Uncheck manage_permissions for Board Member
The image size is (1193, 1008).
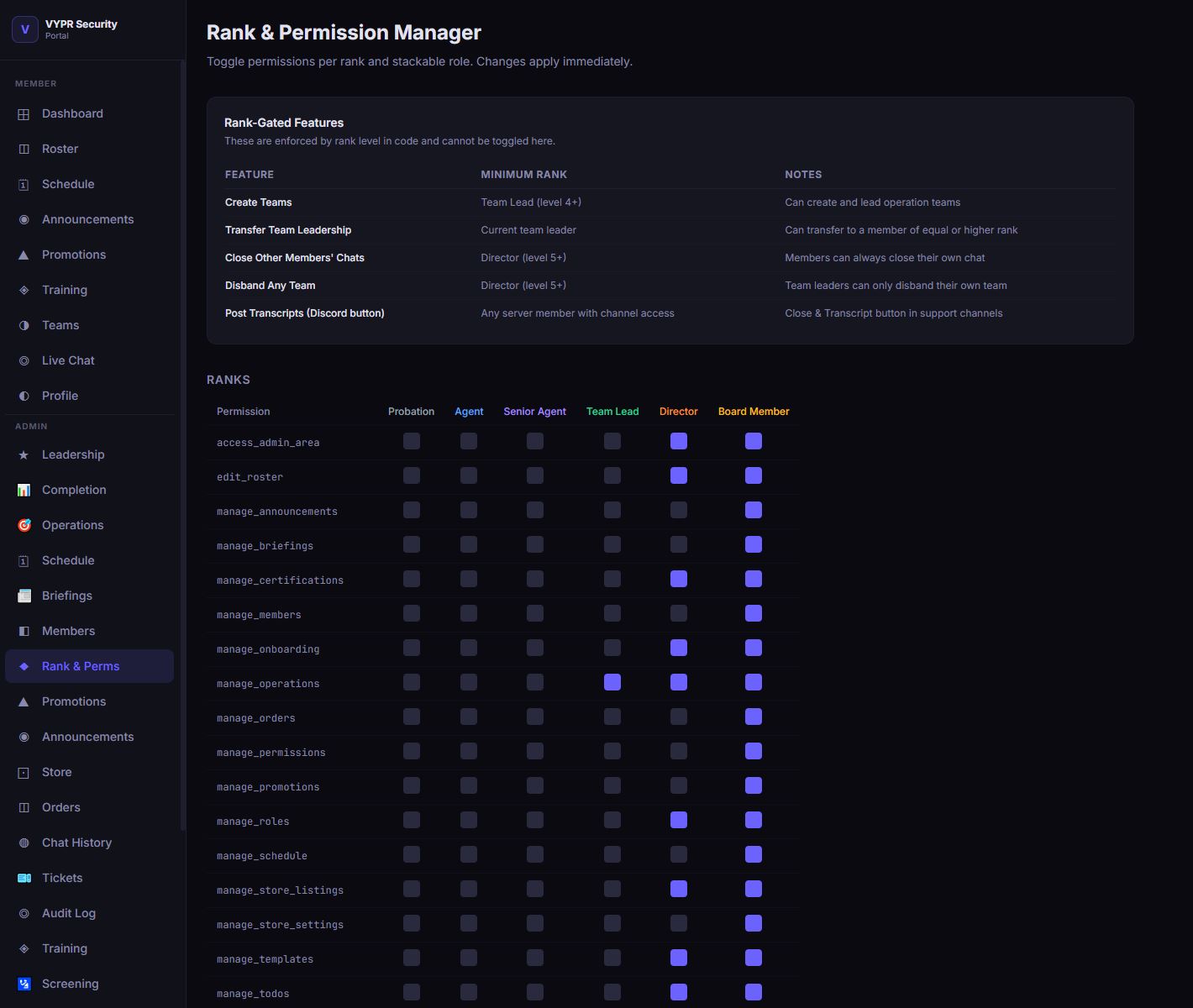point(754,752)
